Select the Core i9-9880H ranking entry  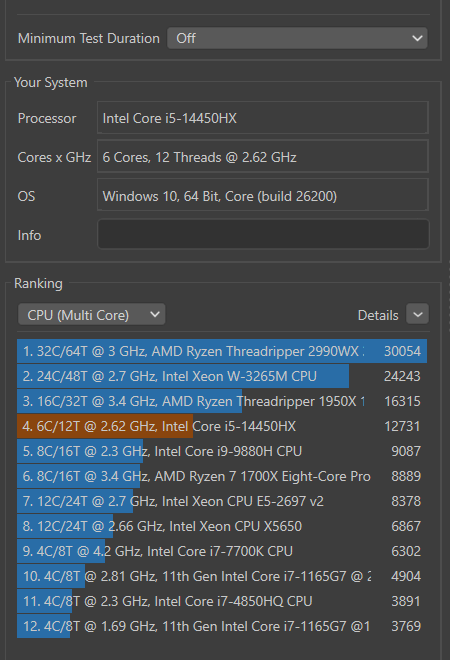[x=222, y=451]
